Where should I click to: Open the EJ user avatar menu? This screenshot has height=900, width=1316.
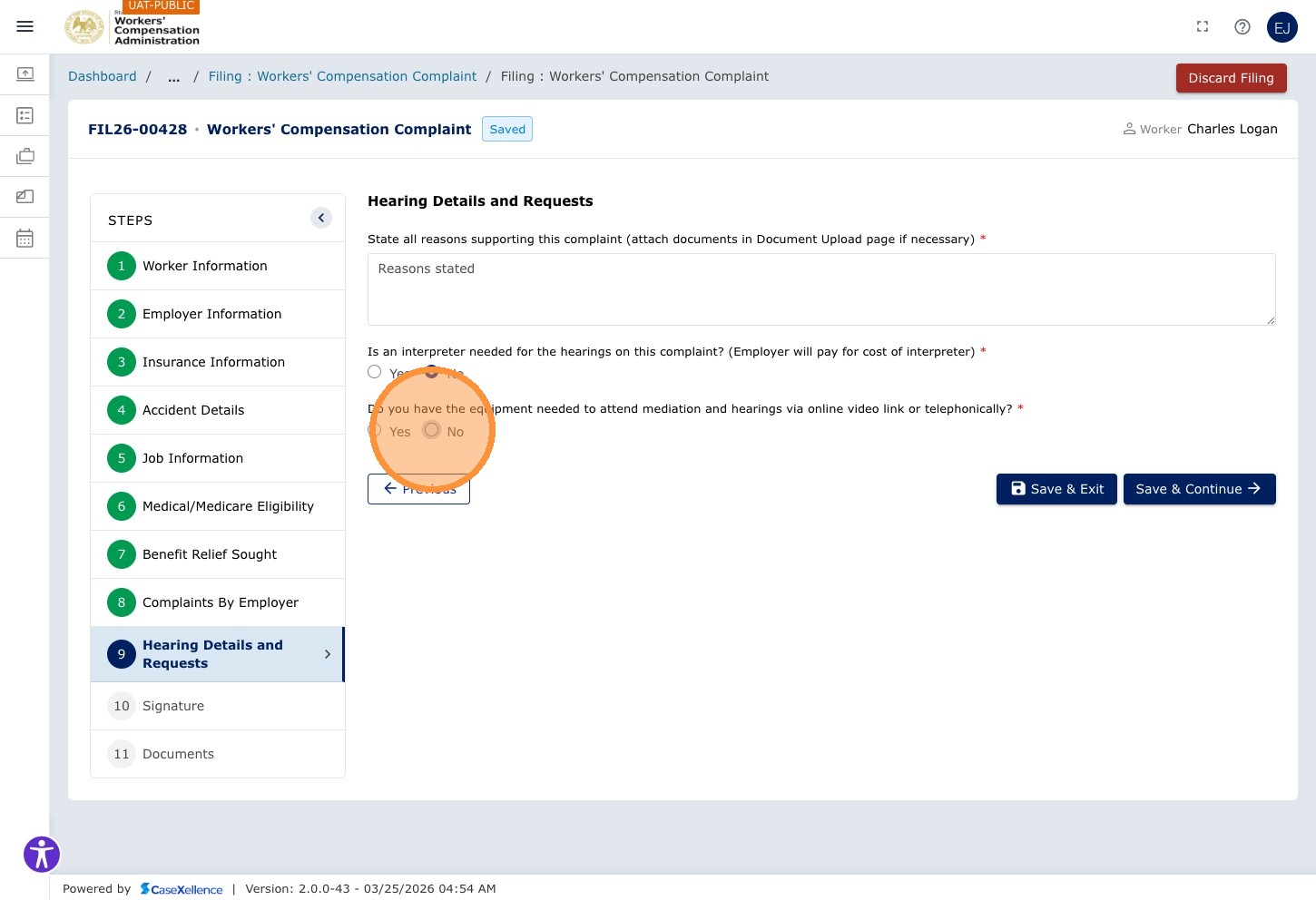(x=1282, y=27)
